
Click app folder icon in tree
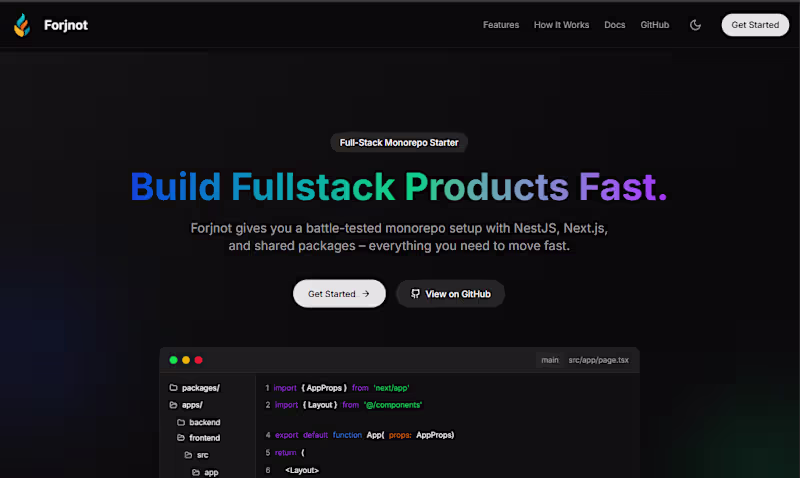click(196, 472)
